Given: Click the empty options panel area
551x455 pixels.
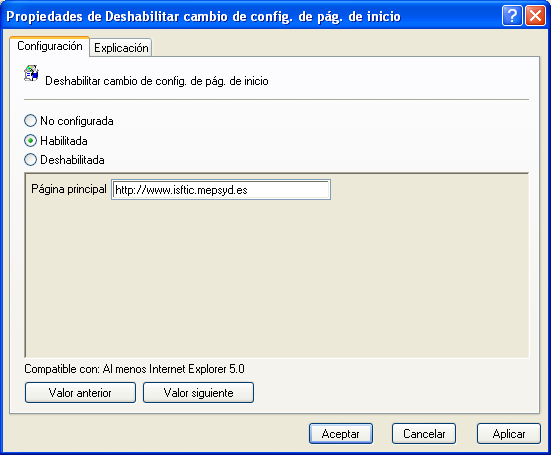Looking at the screenshot, I should pyautogui.click(x=277, y=278).
